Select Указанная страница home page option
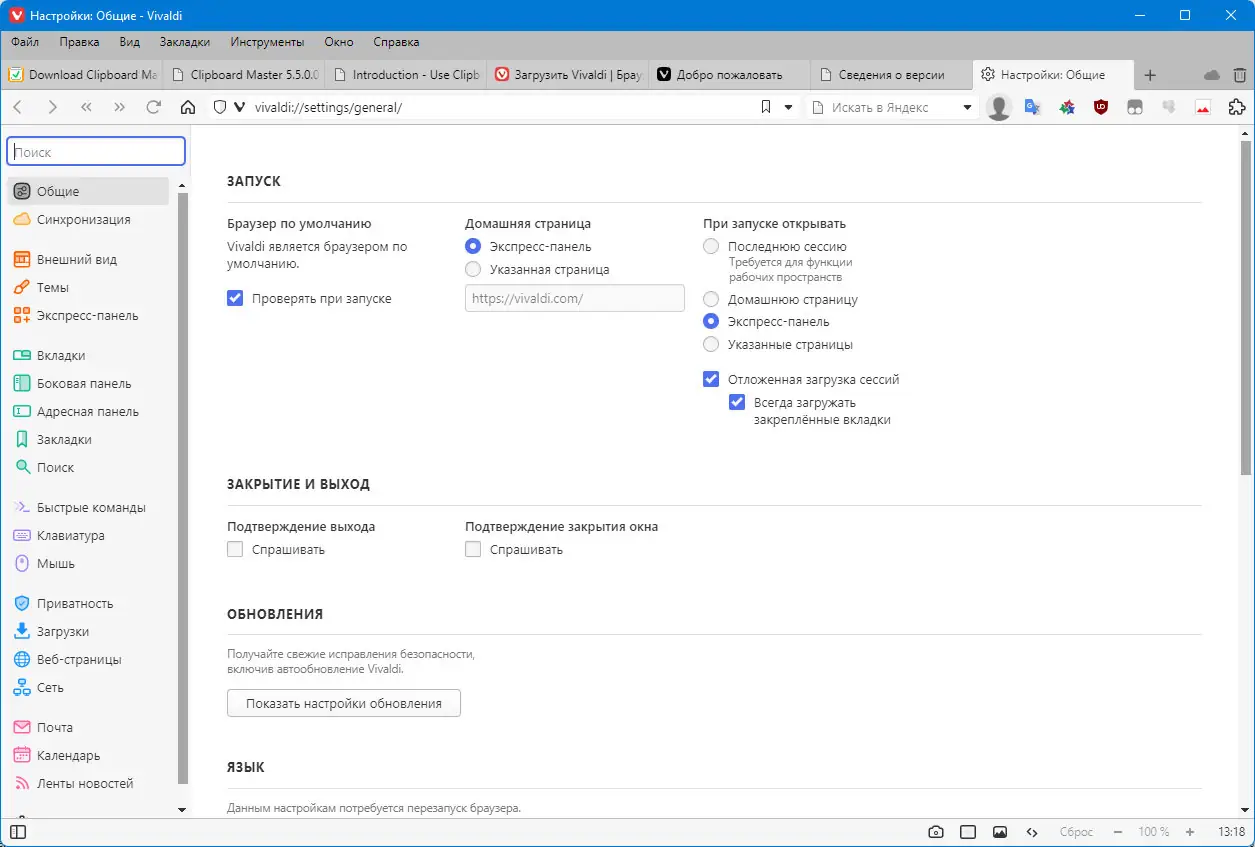The height and width of the screenshot is (847, 1255). [473, 269]
